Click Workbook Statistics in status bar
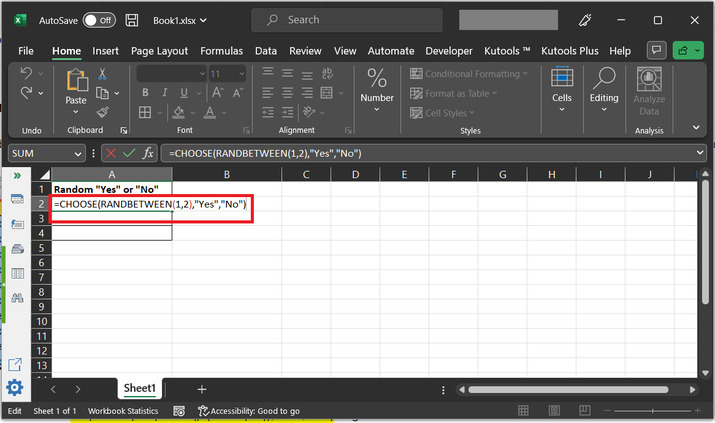This screenshot has height=423, width=715. click(123, 411)
